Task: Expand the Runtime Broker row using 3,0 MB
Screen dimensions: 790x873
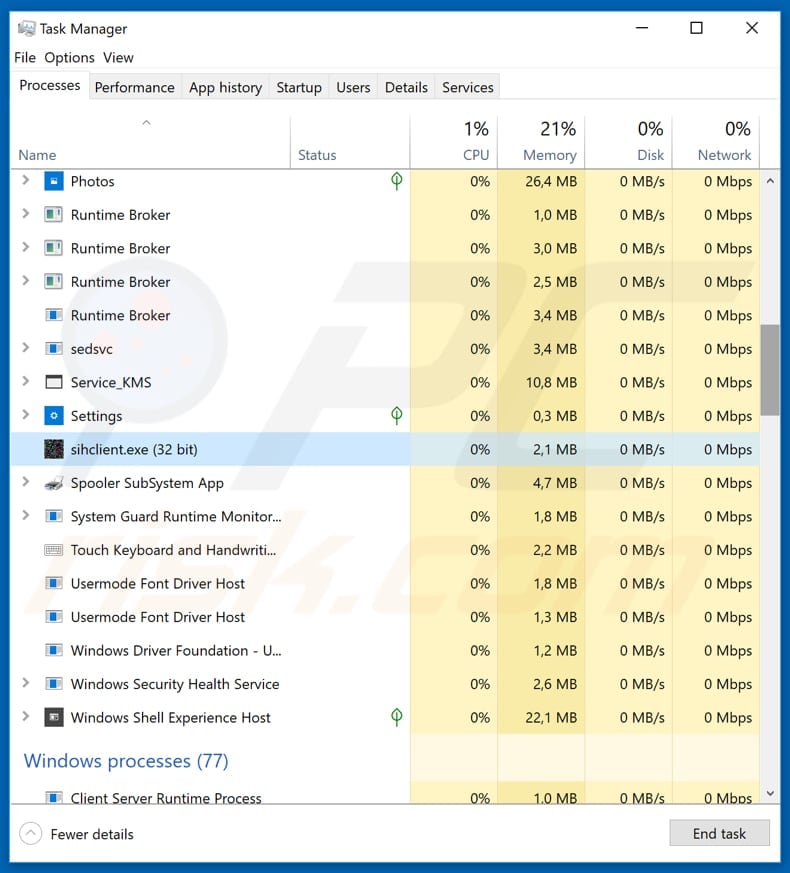Action: (x=25, y=247)
